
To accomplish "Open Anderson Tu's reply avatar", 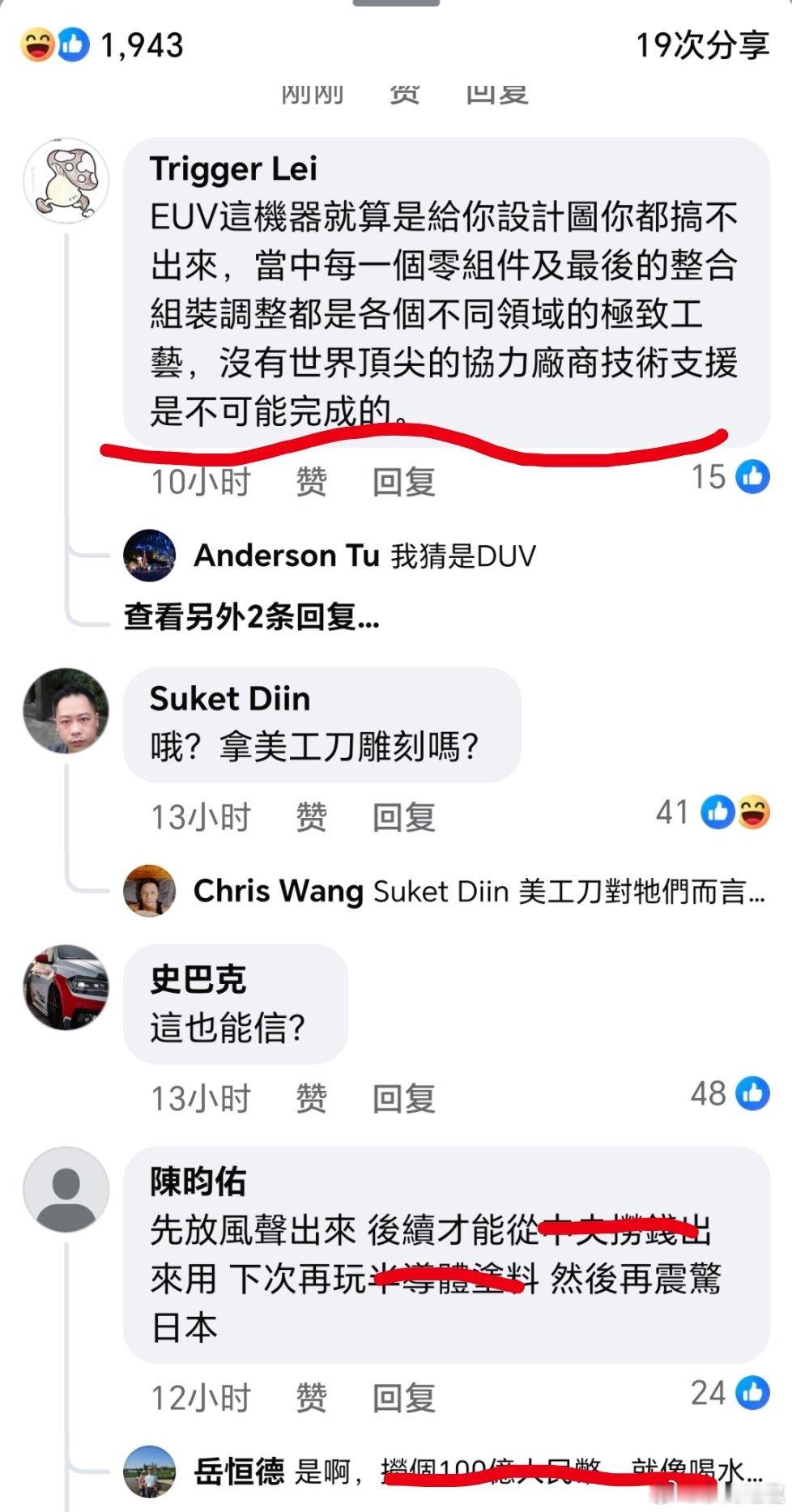I will pyautogui.click(x=149, y=556).
